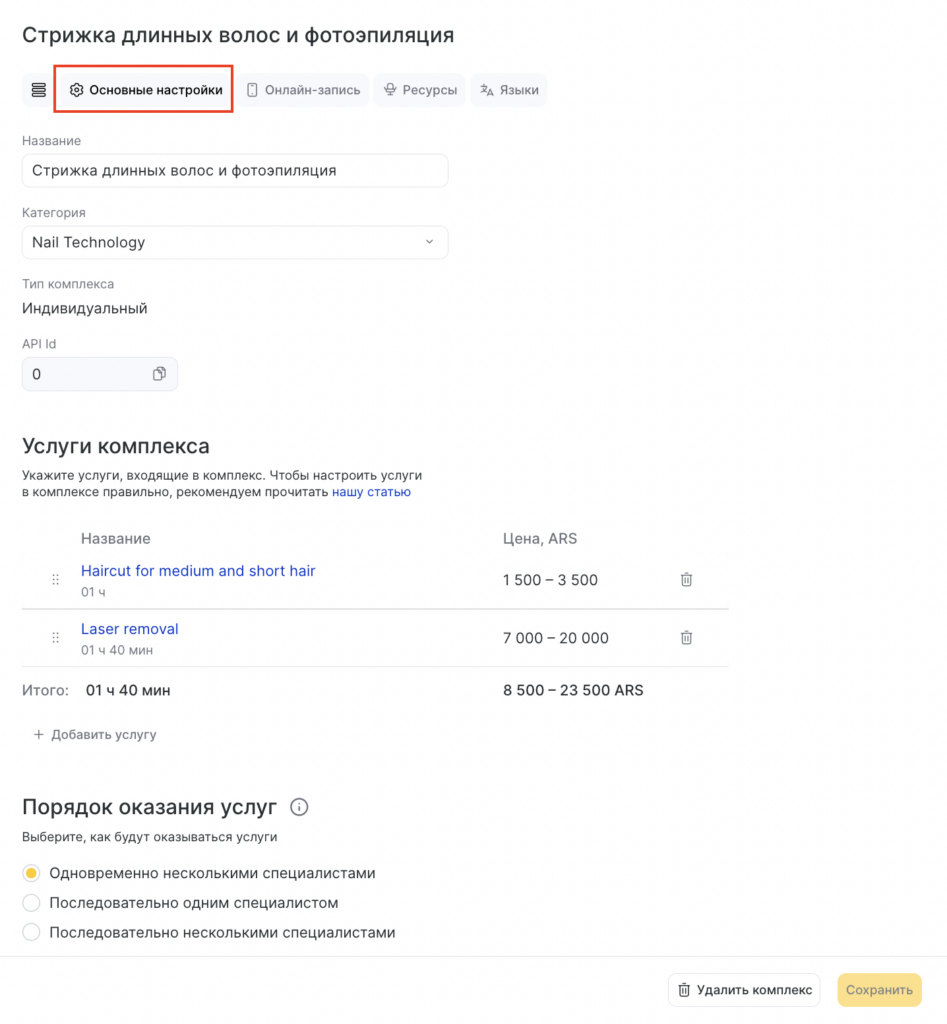This screenshot has height=1024, width=947.
Task: Choose Последовательно одним специалистом radio
Action: [32, 903]
